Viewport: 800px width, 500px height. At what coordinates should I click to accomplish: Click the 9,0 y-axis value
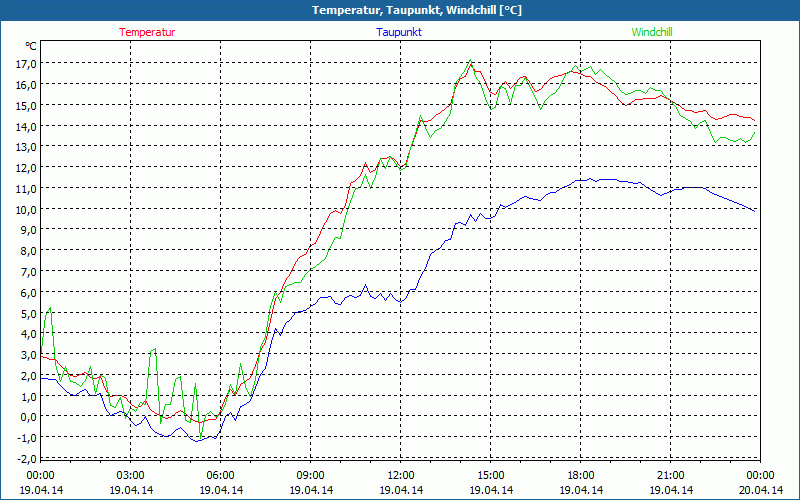point(29,230)
